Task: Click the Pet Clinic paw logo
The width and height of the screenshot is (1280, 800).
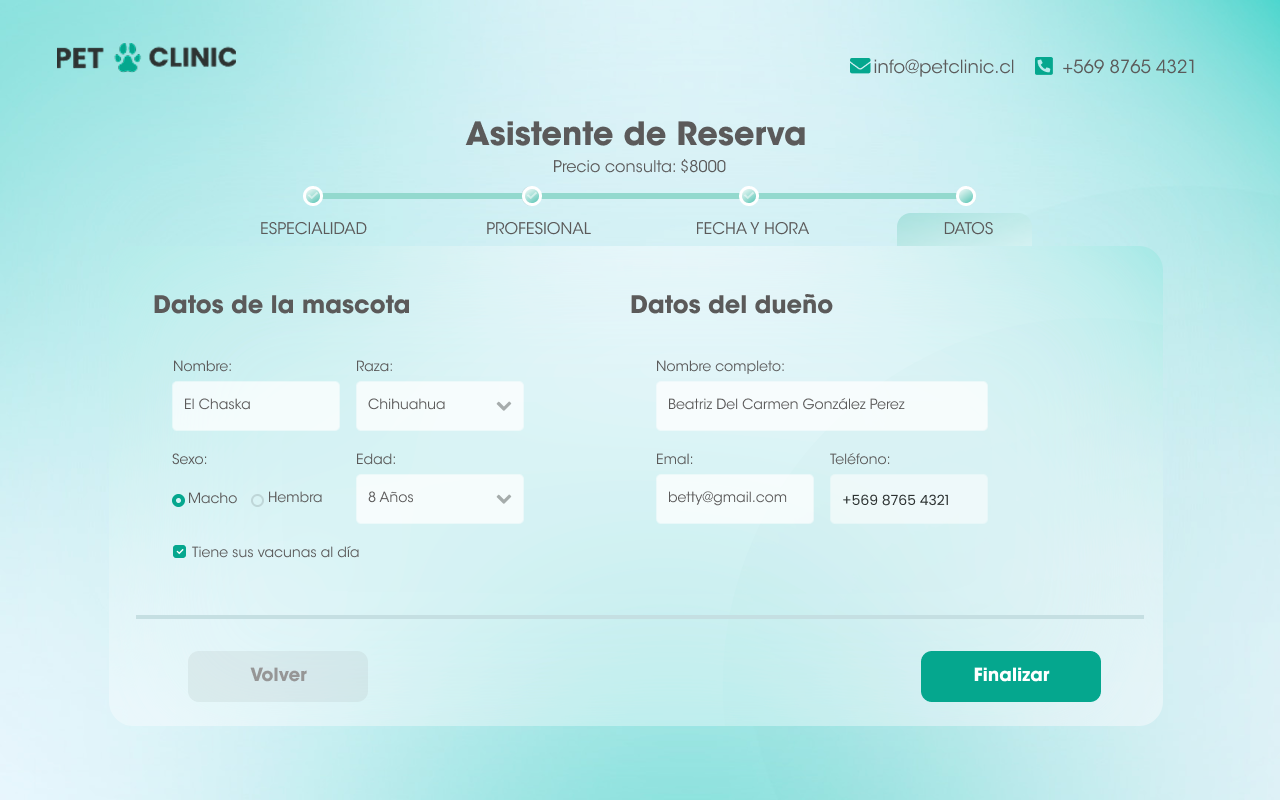Action: click(x=146, y=57)
